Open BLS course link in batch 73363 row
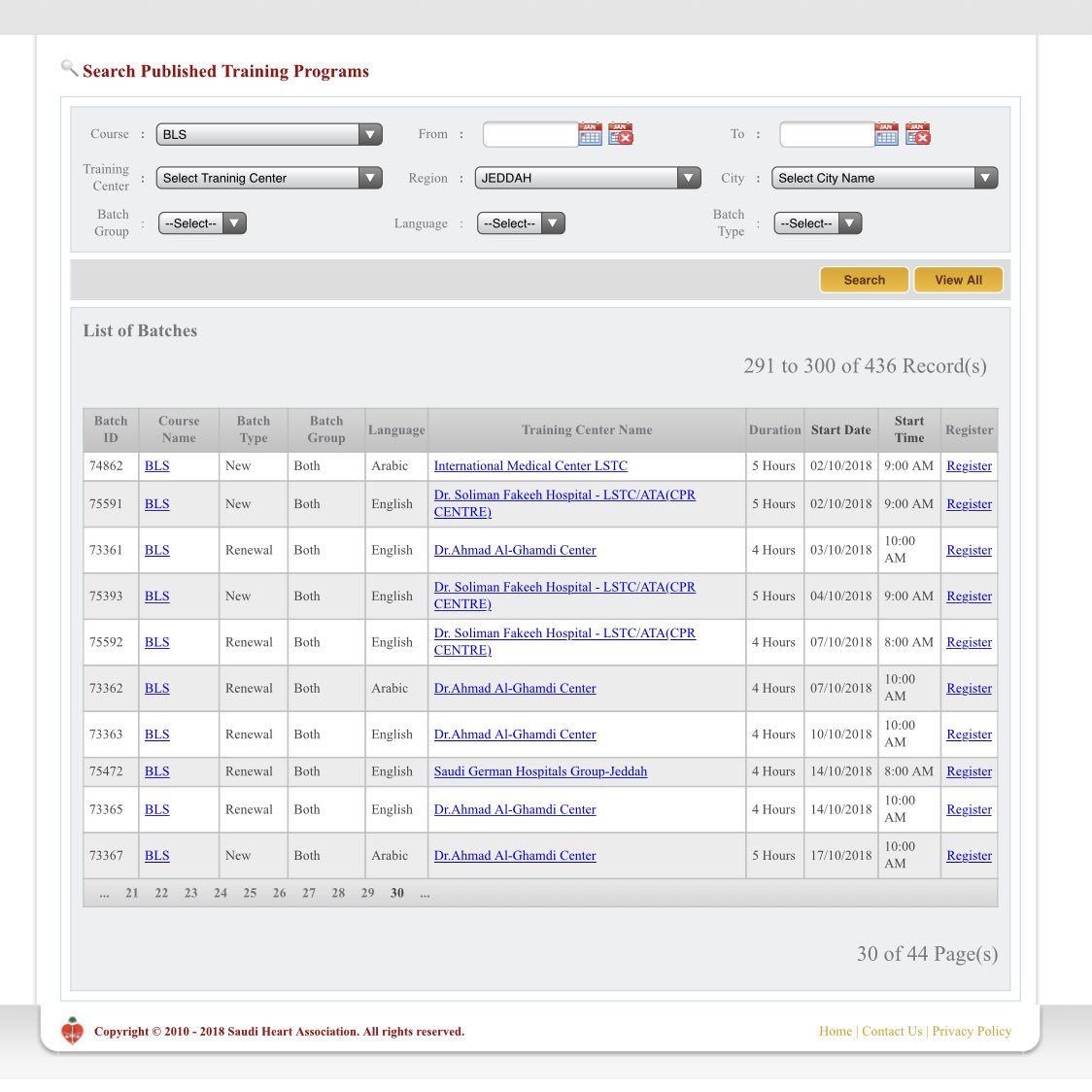The width and height of the screenshot is (1092, 1092). click(x=156, y=734)
